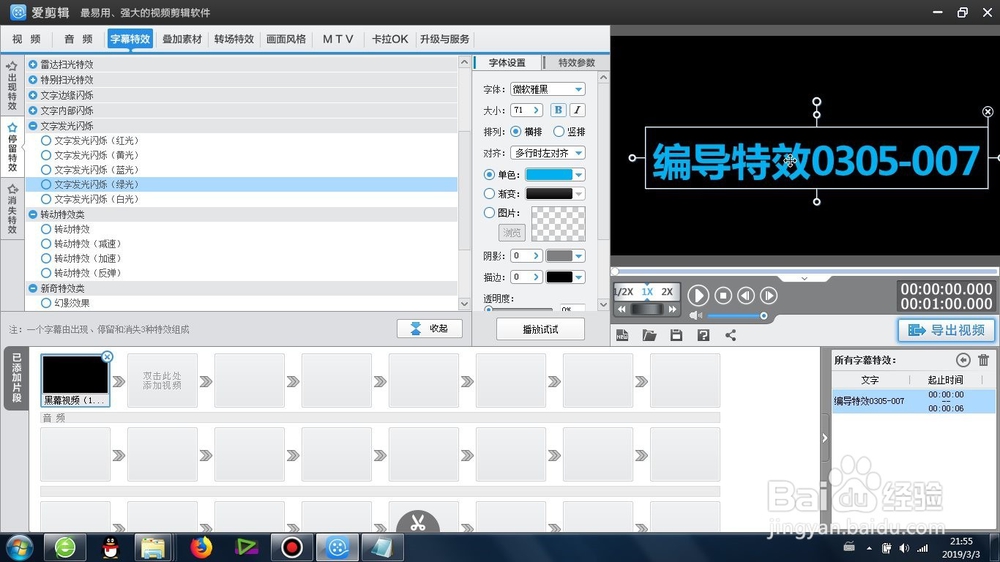Open 停留特效 sidebar section
Viewport: 1000px width, 562px height.
click(x=11, y=147)
